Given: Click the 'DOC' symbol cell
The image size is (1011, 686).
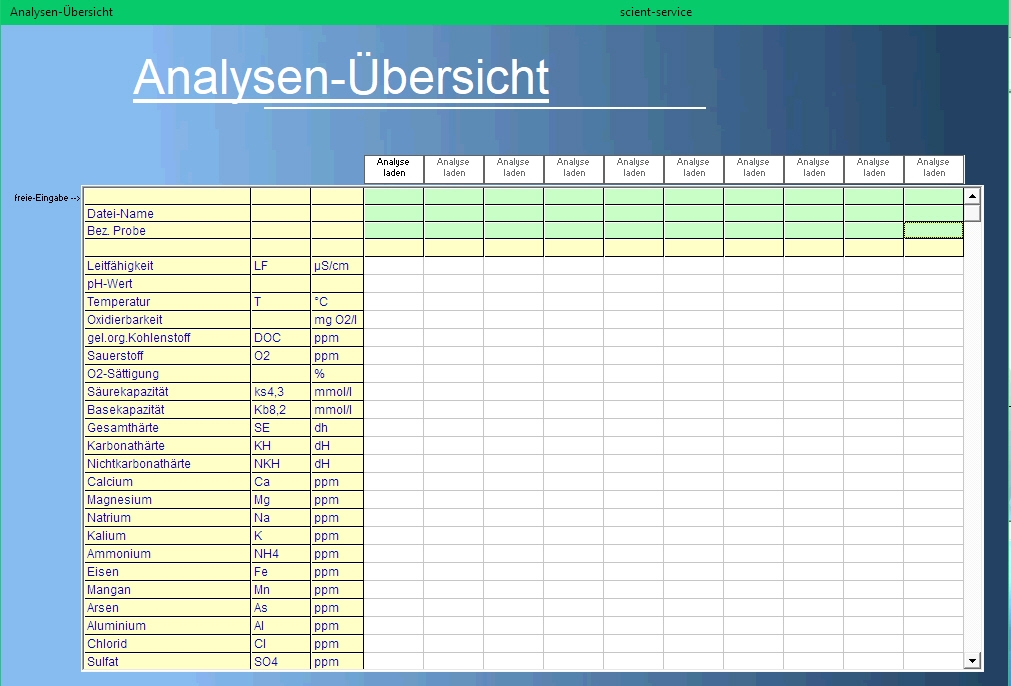Looking at the screenshot, I should [280, 338].
